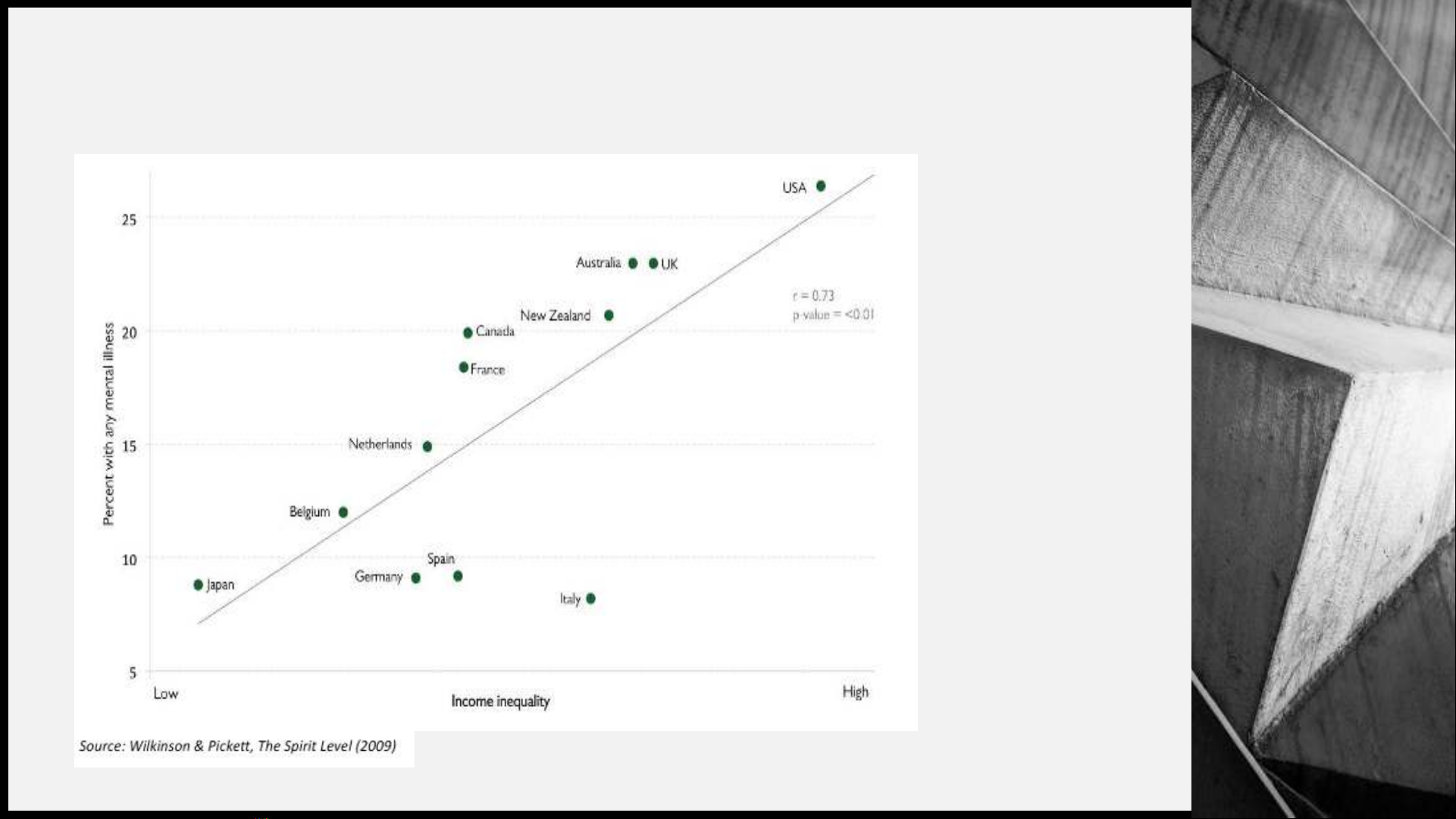
Task: Click the 25 y-axis tick label
Action: [130, 220]
